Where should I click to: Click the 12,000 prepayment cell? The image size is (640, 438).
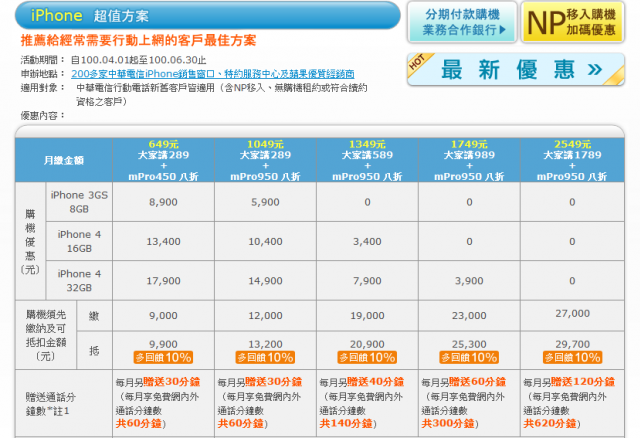click(265, 316)
